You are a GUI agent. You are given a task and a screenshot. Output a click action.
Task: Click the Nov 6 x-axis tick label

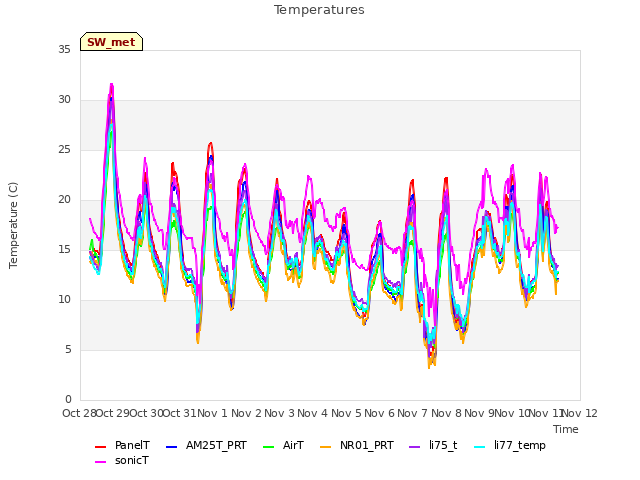click(379, 413)
